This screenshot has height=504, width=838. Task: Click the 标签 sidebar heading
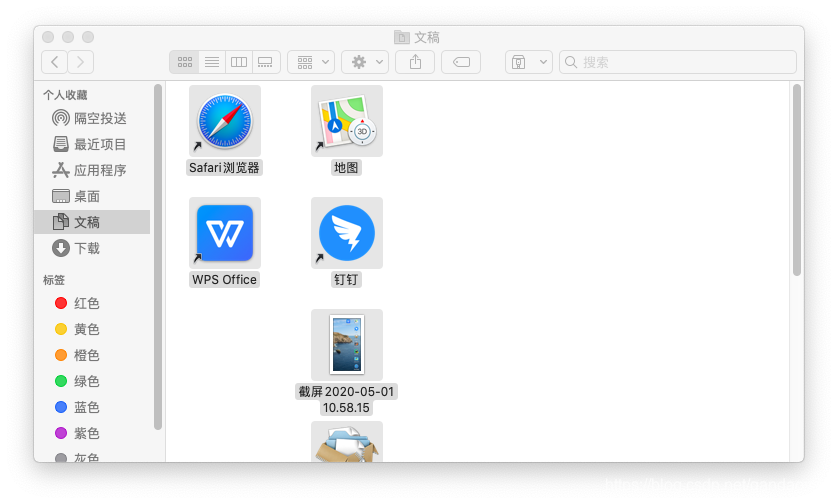point(54,280)
